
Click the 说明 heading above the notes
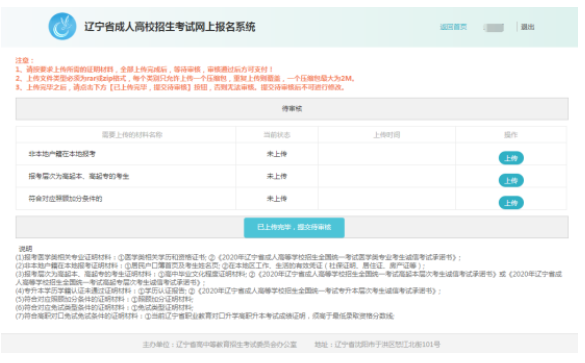[25, 249]
